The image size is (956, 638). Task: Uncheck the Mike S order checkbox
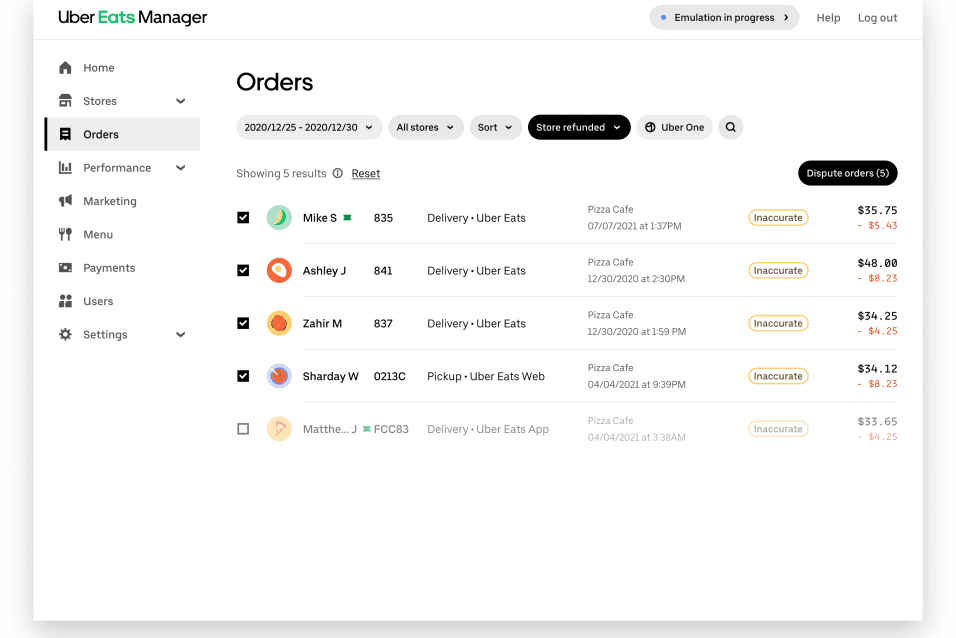[243, 218]
